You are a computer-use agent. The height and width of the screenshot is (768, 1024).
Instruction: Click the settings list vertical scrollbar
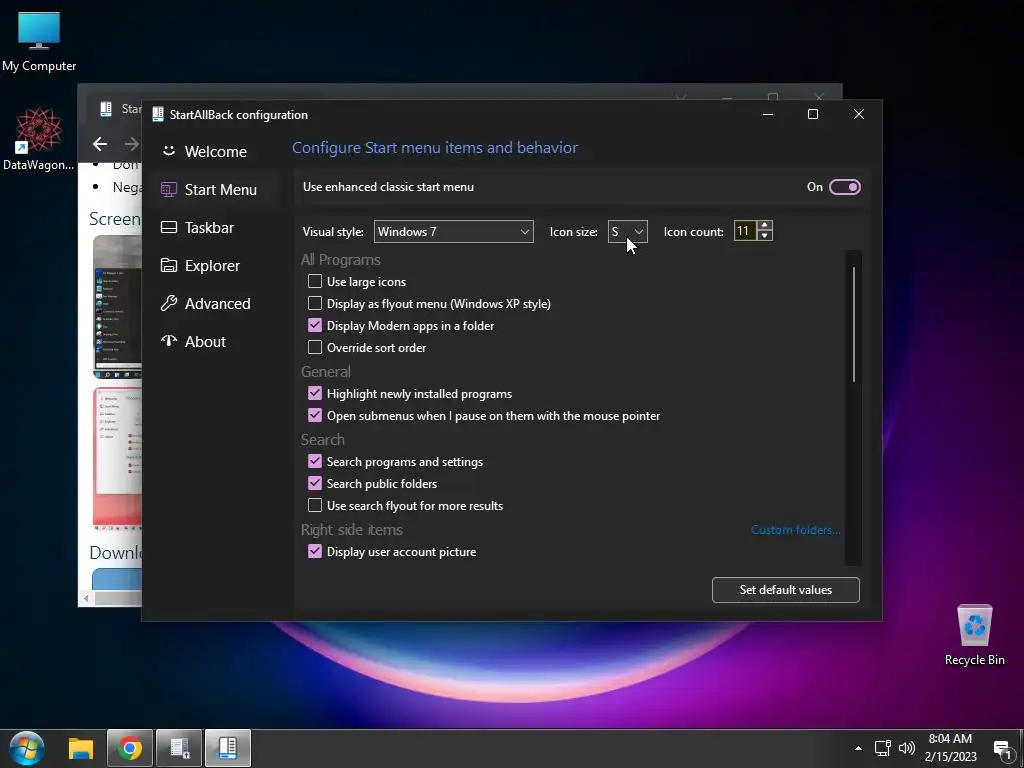[854, 324]
